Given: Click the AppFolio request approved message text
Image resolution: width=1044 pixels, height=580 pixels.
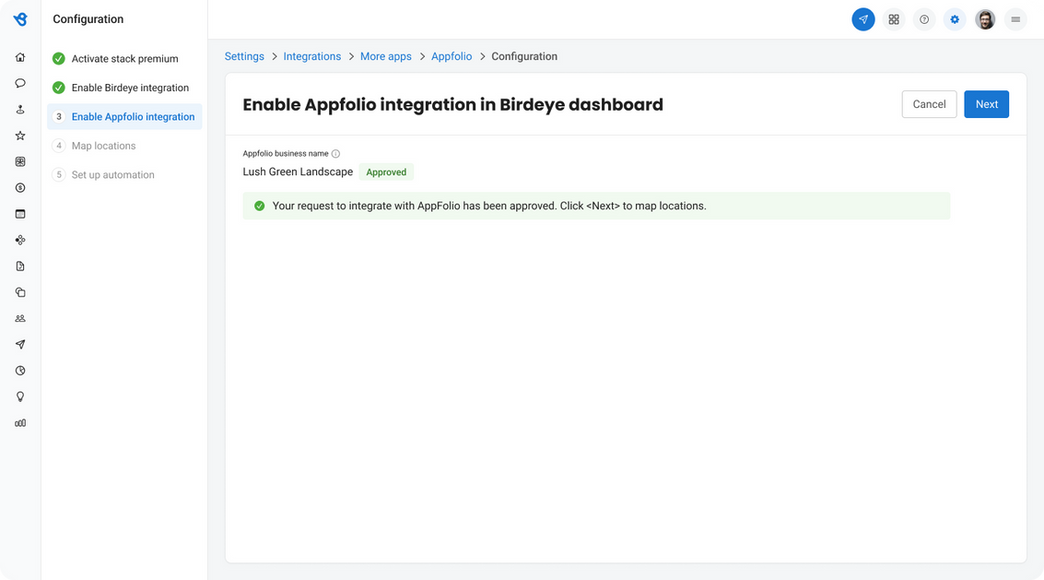Looking at the screenshot, I should pyautogui.click(x=489, y=206).
